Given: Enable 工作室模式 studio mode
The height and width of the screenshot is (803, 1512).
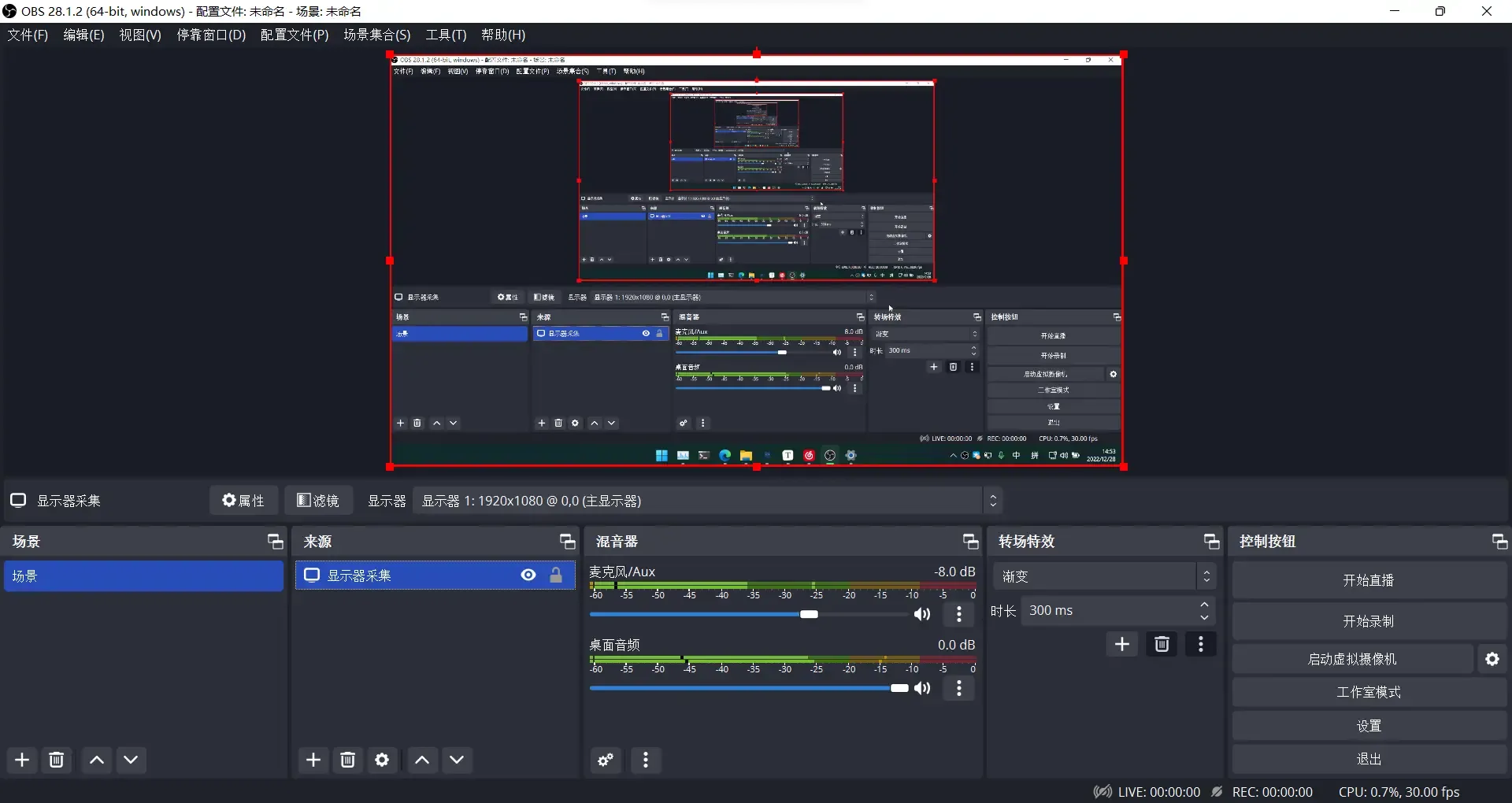Looking at the screenshot, I should (1369, 692).
